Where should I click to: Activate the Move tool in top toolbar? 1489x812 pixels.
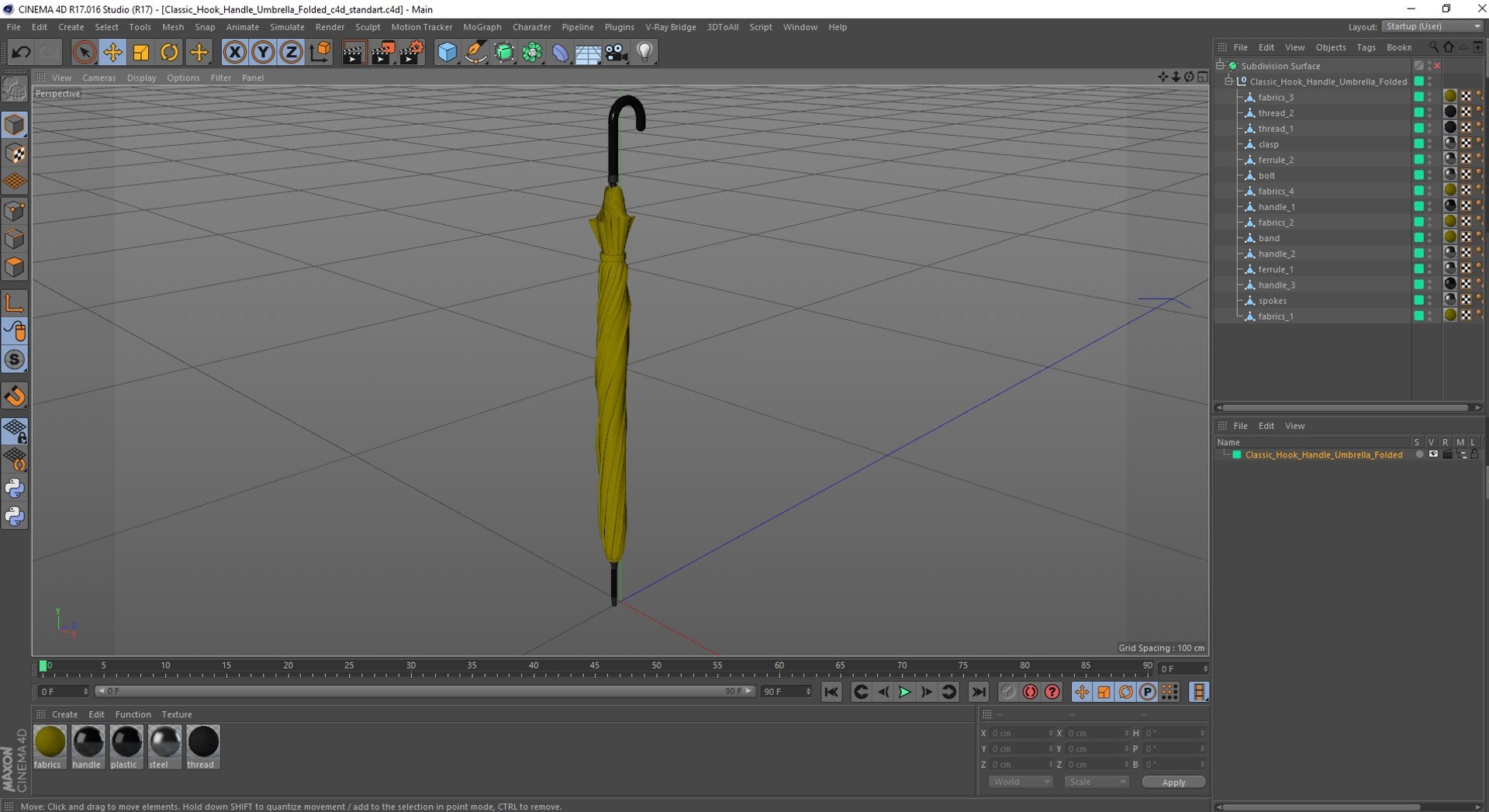tap(112, 52)
